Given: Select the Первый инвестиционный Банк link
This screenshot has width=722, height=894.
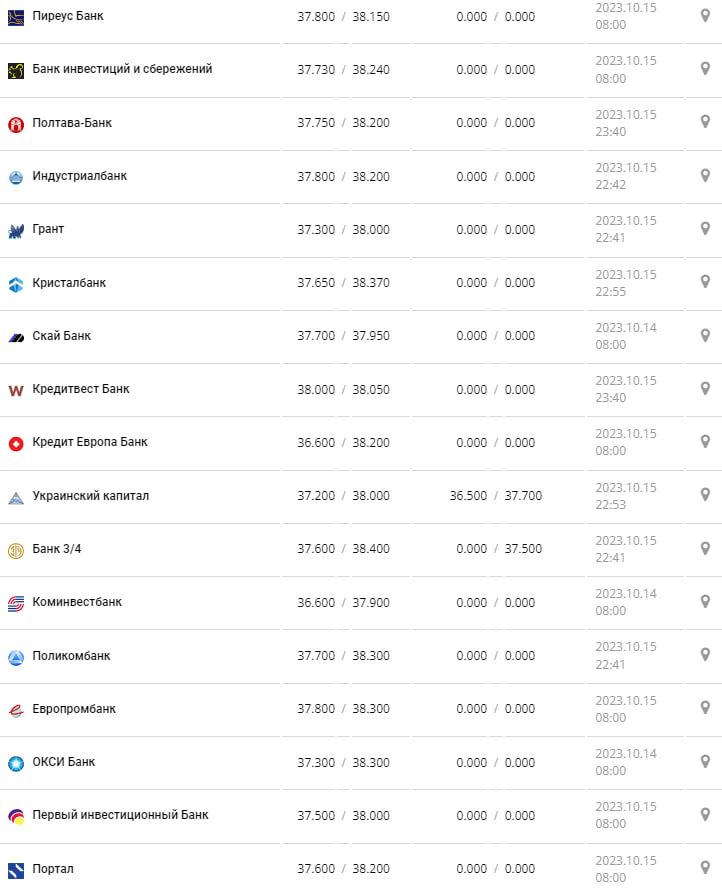Looking at the screenshot, I should tap(121, 815).
